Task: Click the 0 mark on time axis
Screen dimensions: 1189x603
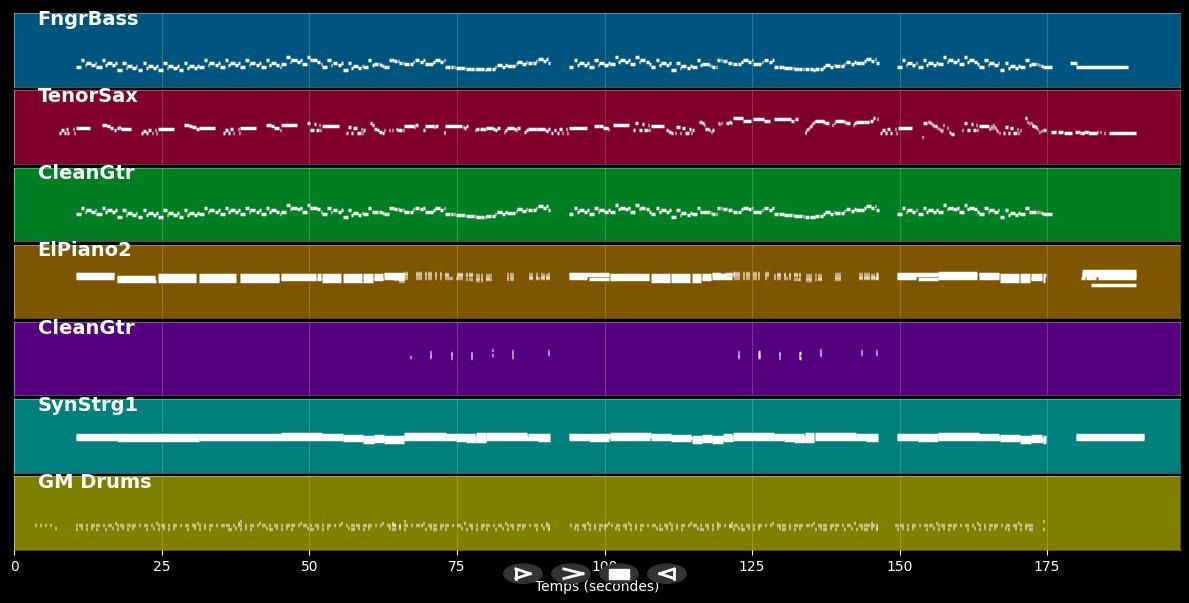Action: click(x=15, y=567)
